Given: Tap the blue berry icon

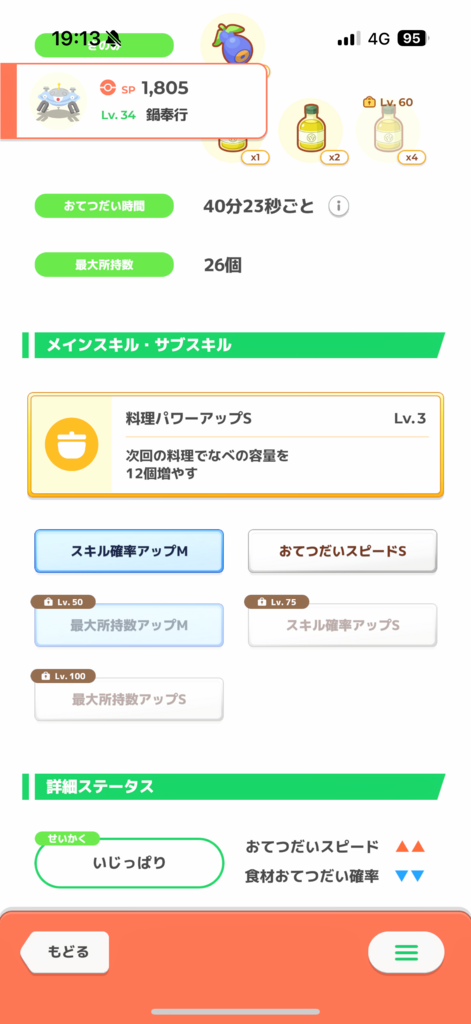Looking at the screenshot, I should coord(232,40).
